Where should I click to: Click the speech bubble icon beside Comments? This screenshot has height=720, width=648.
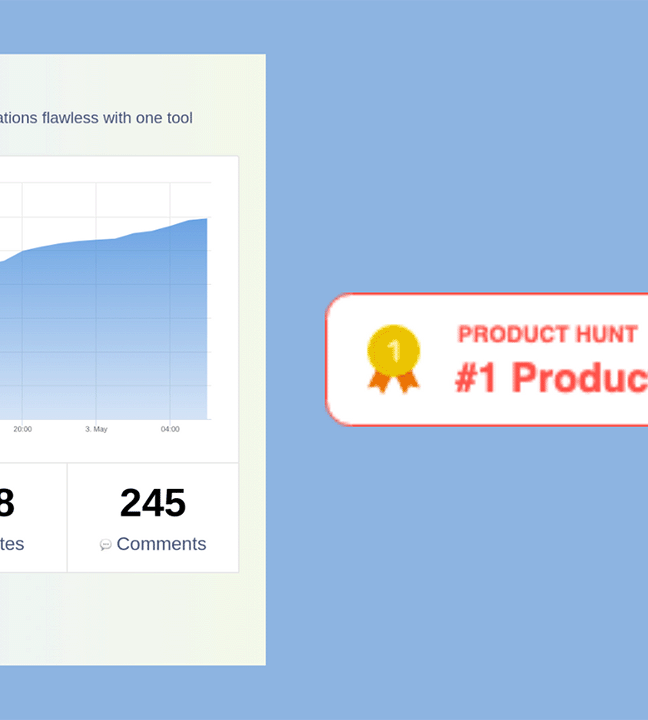pyautogui.click(x=106, y=545)
